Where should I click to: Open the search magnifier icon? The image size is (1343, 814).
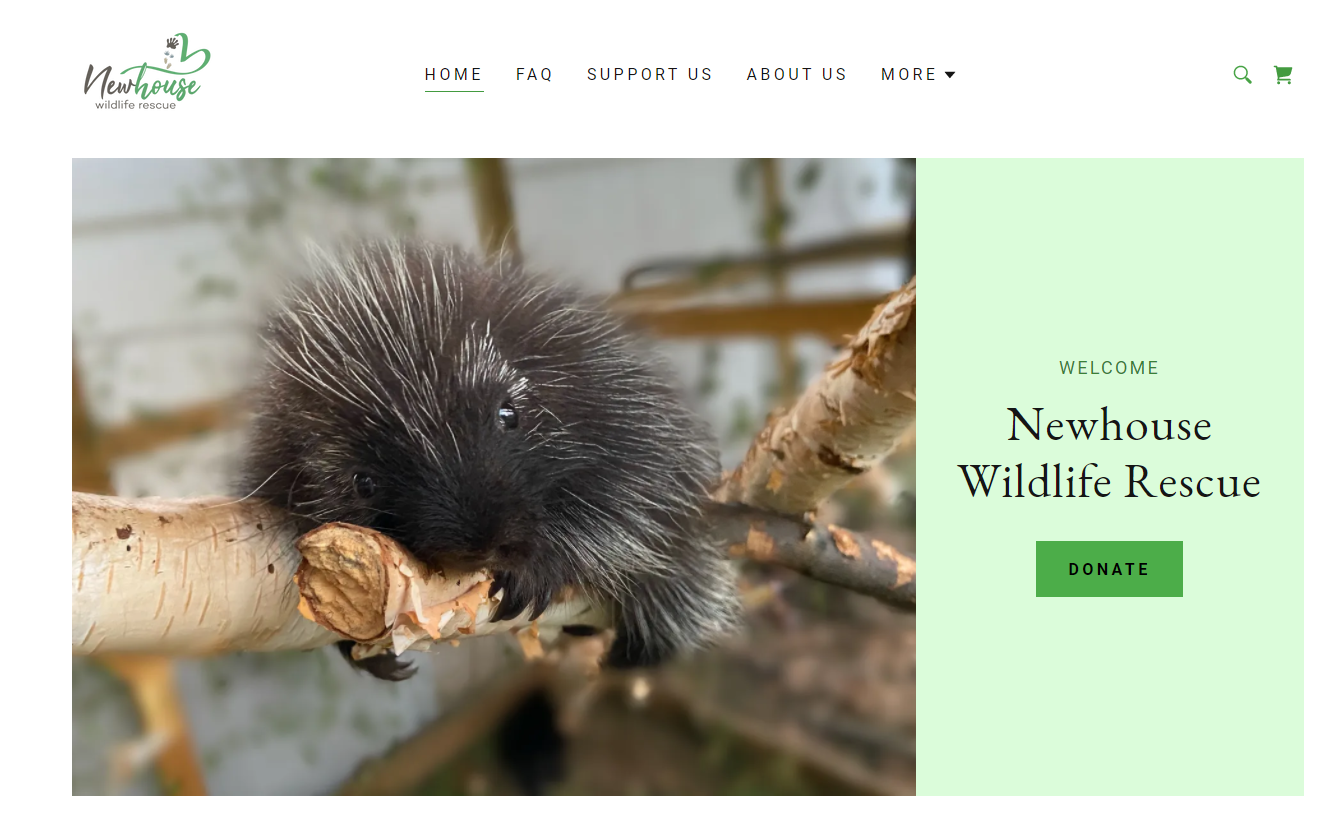(x=1242, y=74)
